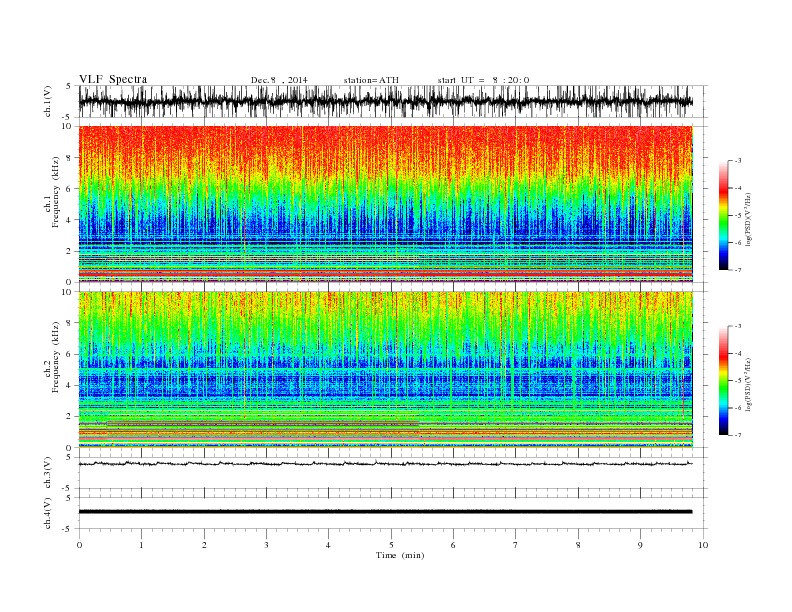The image size is (792, 612).
Task: Click the "station=ATH" label
Action: tap(371, 80)
